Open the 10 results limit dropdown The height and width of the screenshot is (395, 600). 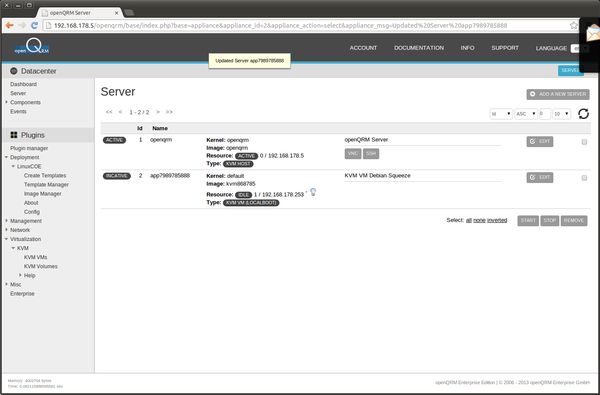pos(562,114)
